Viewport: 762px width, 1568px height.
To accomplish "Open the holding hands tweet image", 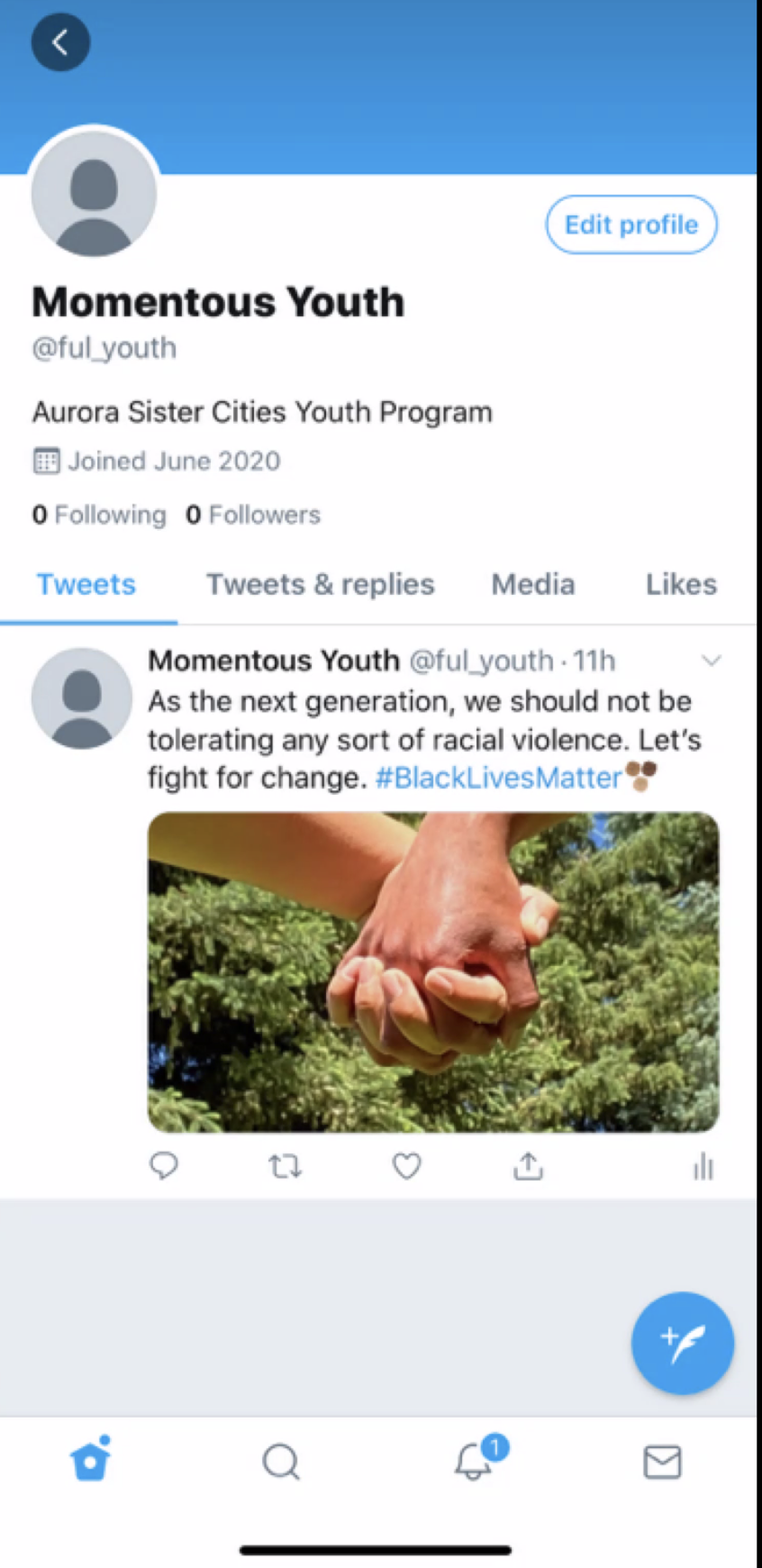I will coord(433,972).
